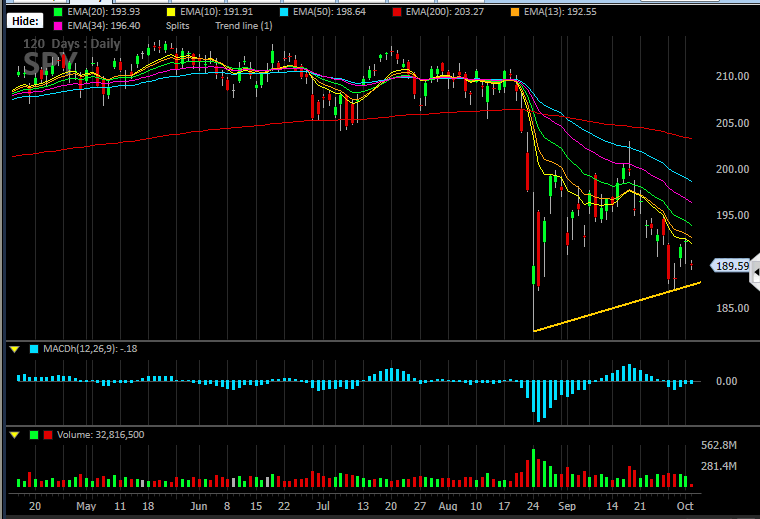The image size is (760, 519).
Task: Click the Hide: button
Action: point(25,21)
